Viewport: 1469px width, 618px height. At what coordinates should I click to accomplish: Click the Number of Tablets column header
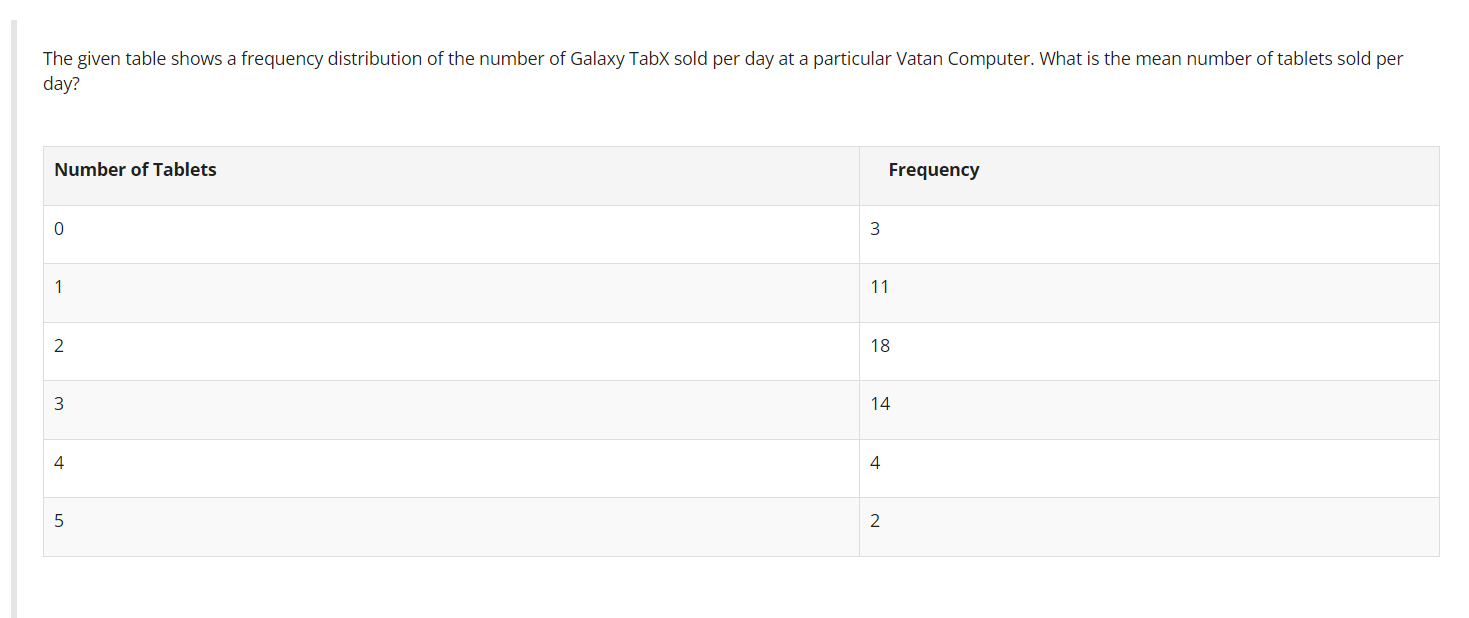click(451, 176)
